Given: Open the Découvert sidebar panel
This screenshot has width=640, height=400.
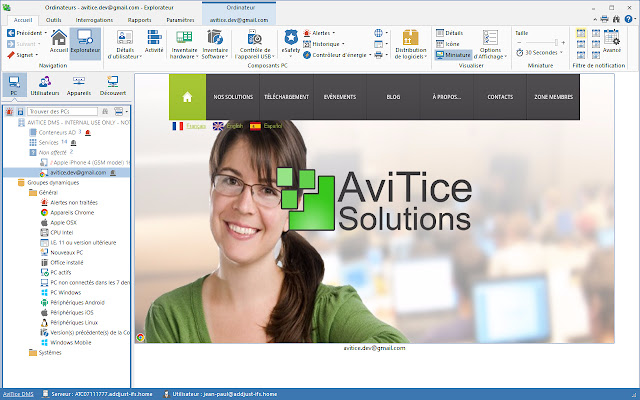Looking at the screenshot, I should pos(113,85).
